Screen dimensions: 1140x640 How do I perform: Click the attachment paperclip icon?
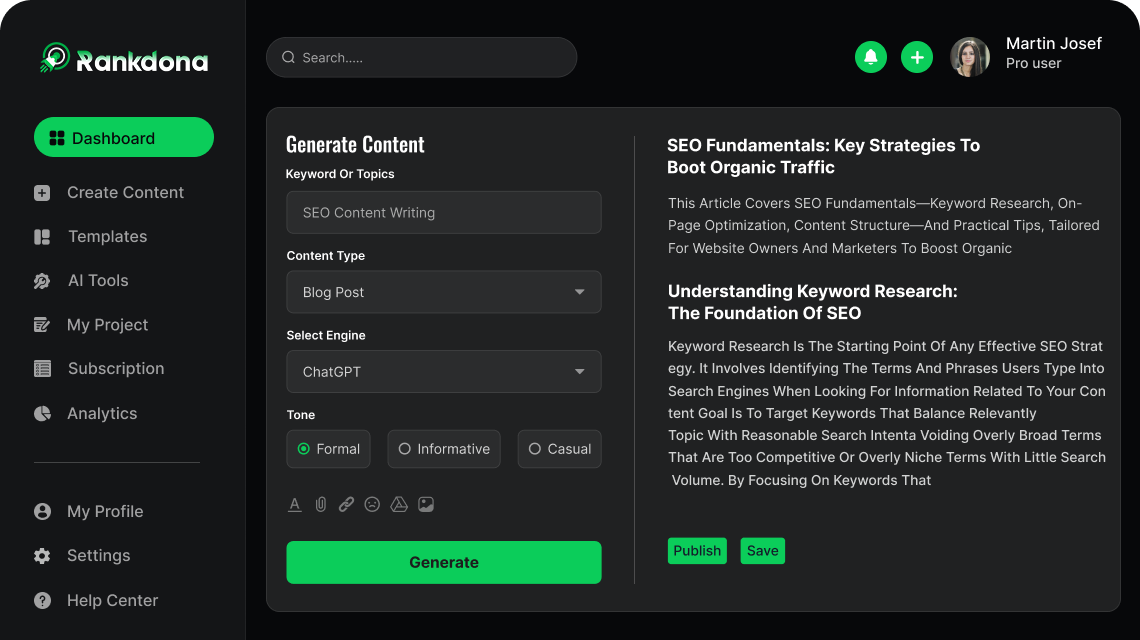(321, 505)
